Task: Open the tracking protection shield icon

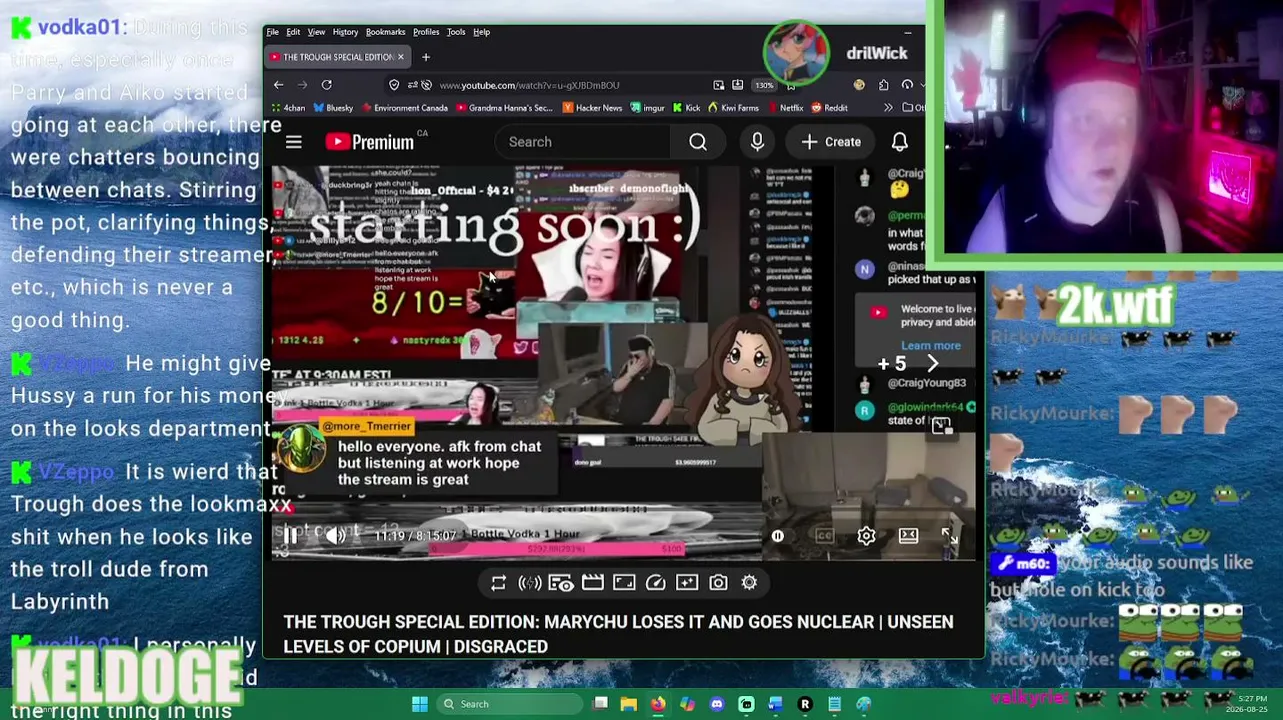Action: pos(394,85)
